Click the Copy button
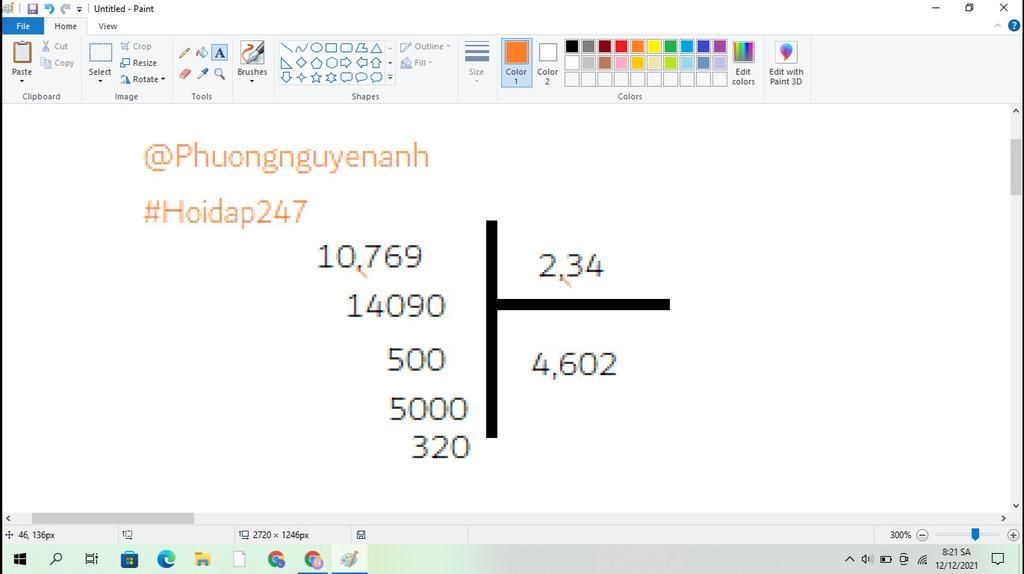The width and height of the screenshot is (1024, 574). 57,63
